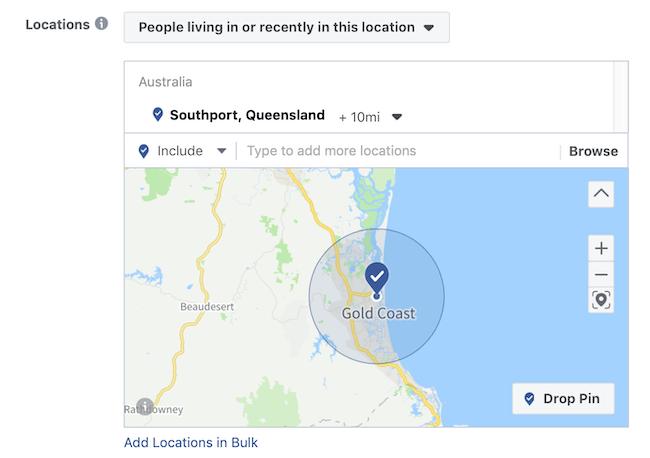Click the Browse button
This screenshot has height=458, width=650.
pos(593,151)
